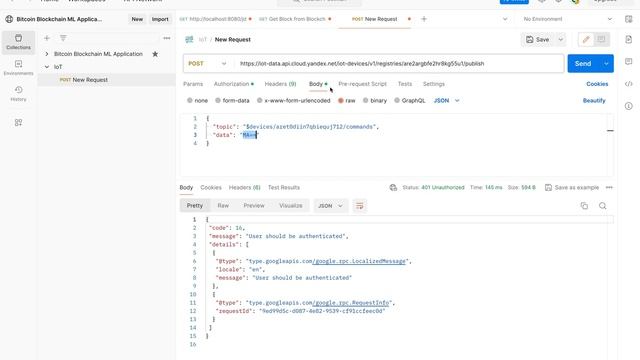Screen dimensions: 640x360
Task: Click the network globe icon near Status
Action: coord(393,187)
